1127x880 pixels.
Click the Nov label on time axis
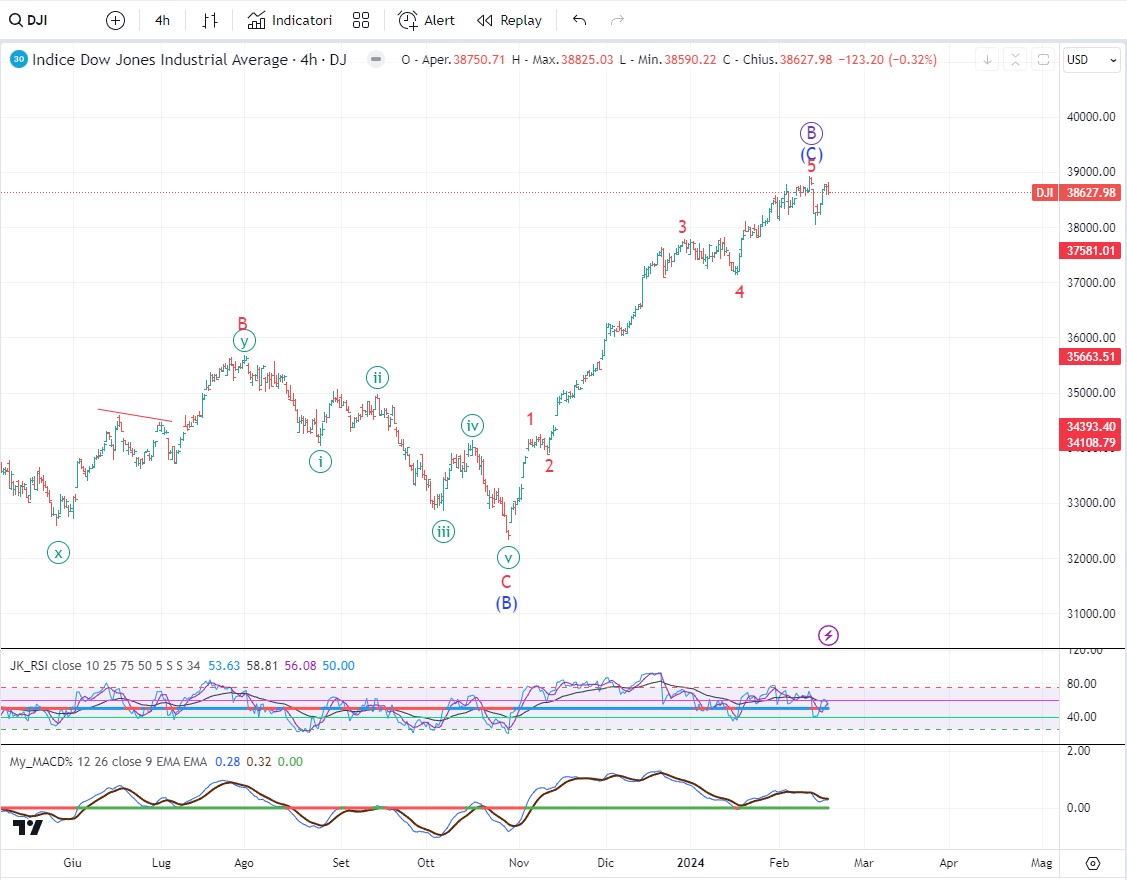click(x=519, y=863)
